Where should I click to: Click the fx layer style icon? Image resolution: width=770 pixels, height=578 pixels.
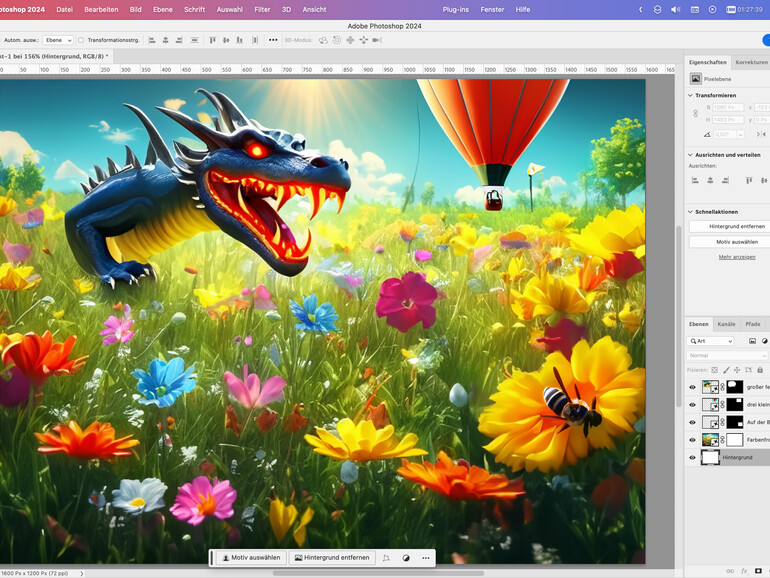(x=744, y=571)
